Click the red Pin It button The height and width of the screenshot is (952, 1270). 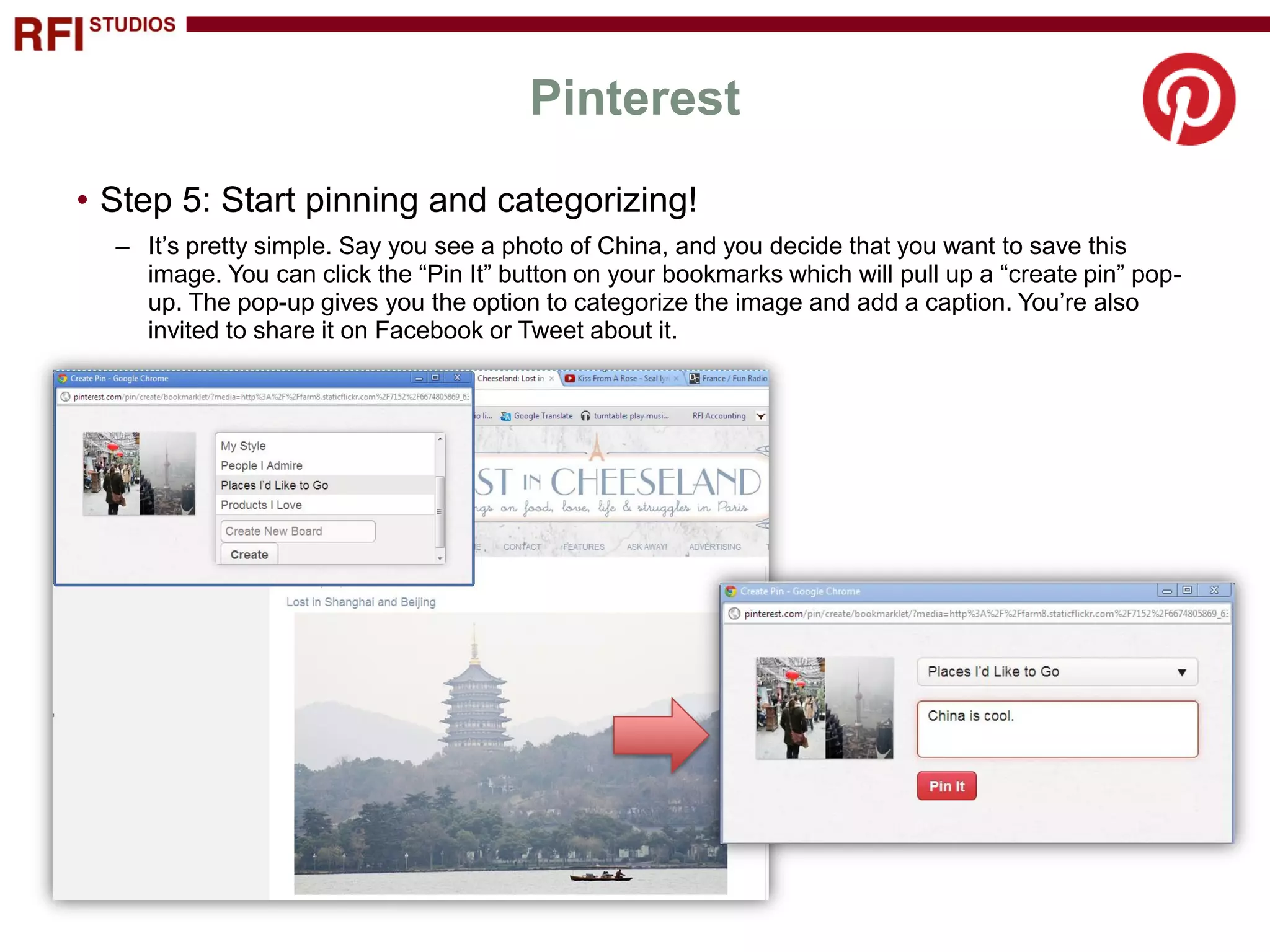946,786
